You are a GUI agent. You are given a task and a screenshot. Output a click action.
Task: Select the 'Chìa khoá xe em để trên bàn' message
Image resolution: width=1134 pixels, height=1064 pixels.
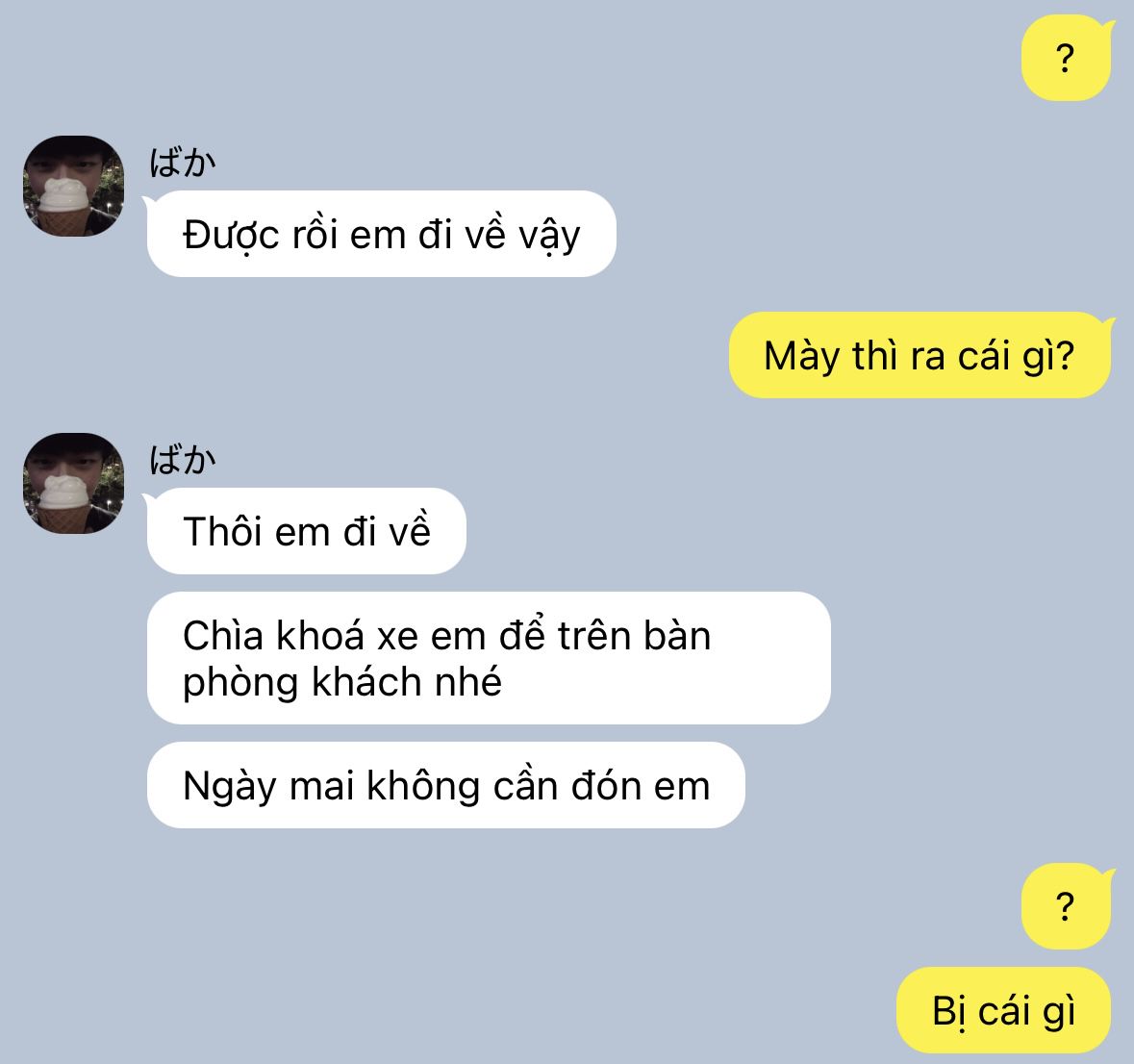click(x=489, y=658)
